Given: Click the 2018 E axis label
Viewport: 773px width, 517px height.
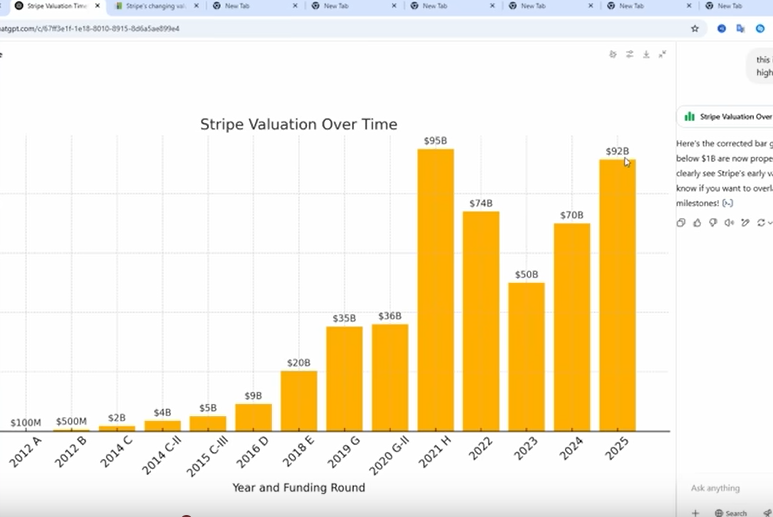Looking at the screenshot, I should point(298,451).
